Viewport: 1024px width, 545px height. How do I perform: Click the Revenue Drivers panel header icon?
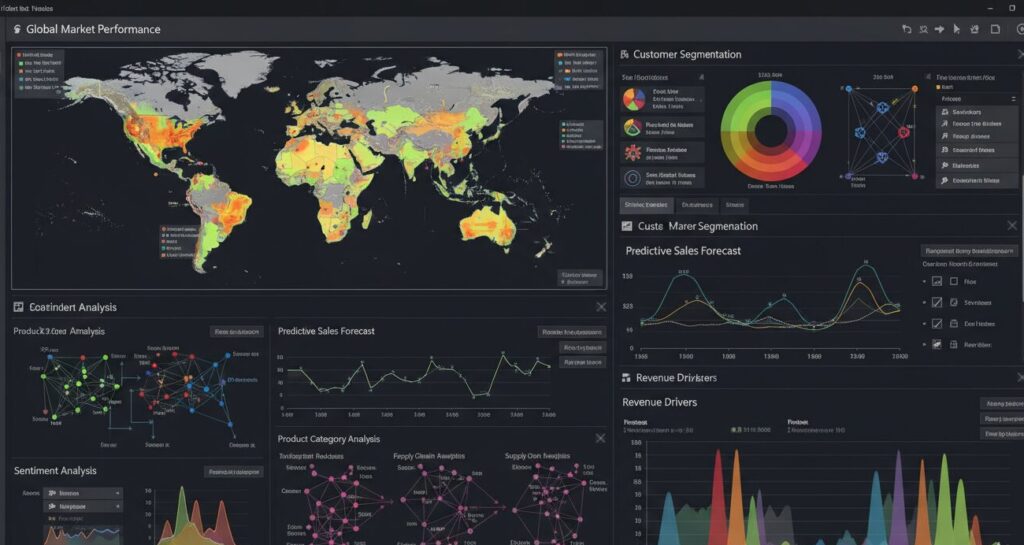point(626,378)
